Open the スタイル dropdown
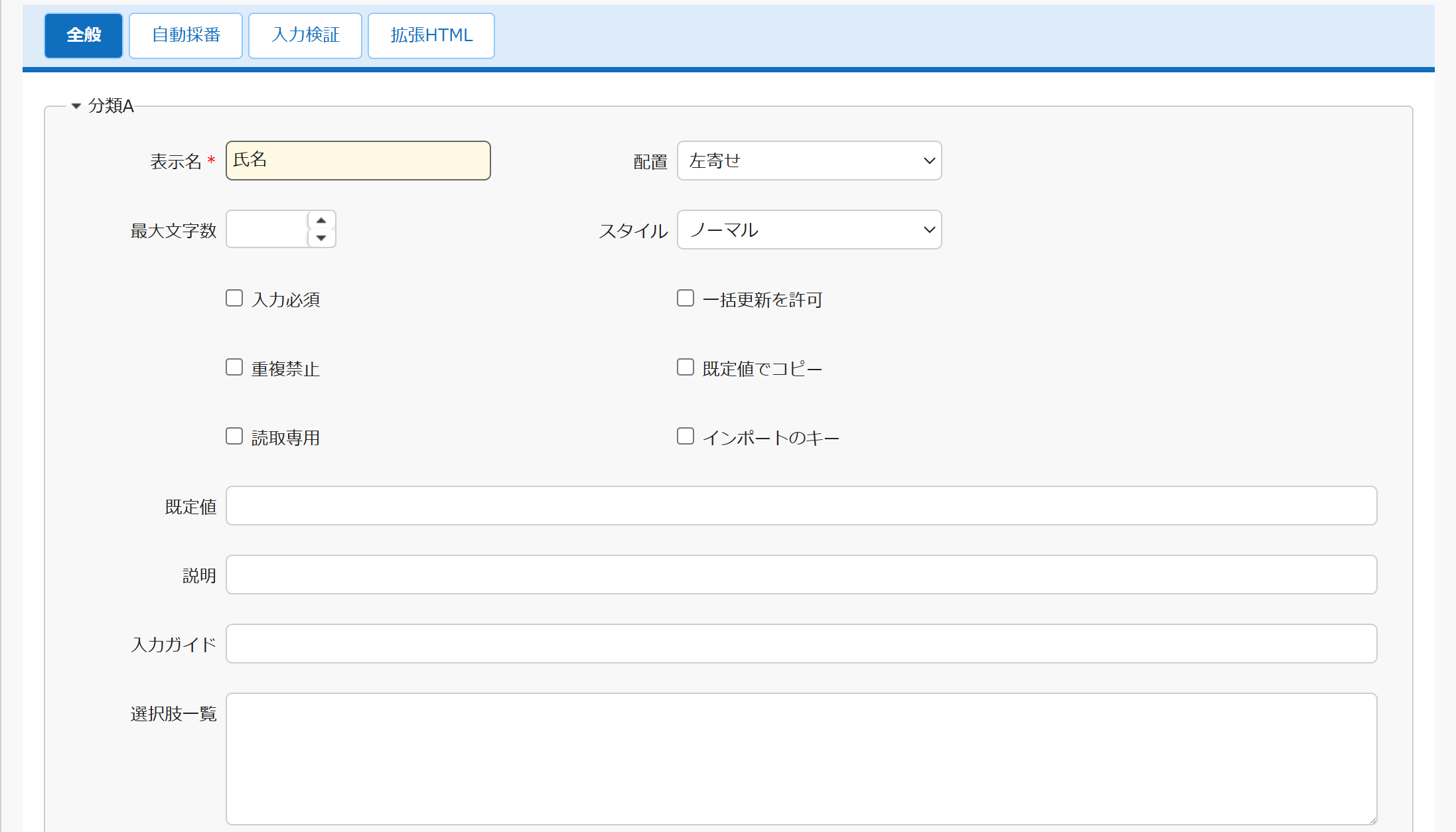This screenshot has height=832, width=1456. [x=809, y=230]
